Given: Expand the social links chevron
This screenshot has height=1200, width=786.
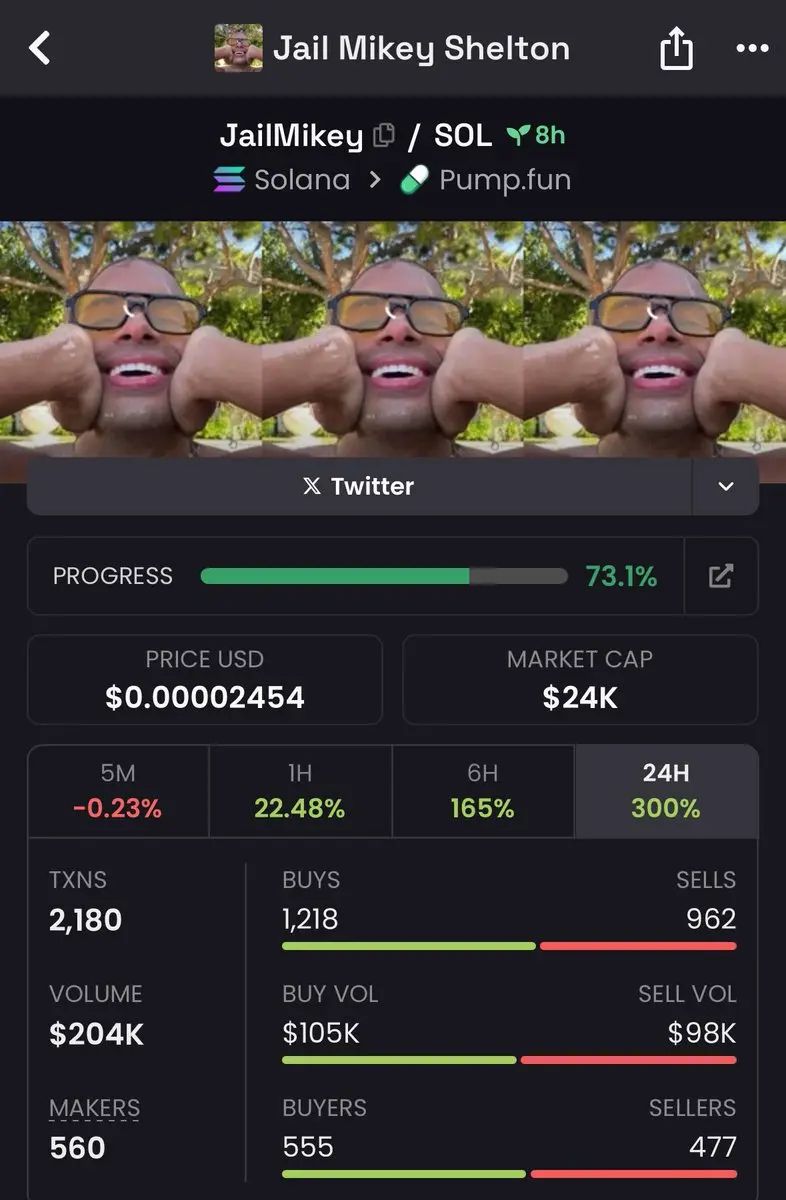Looking at the screenshot, I should [x=726, y=487].
